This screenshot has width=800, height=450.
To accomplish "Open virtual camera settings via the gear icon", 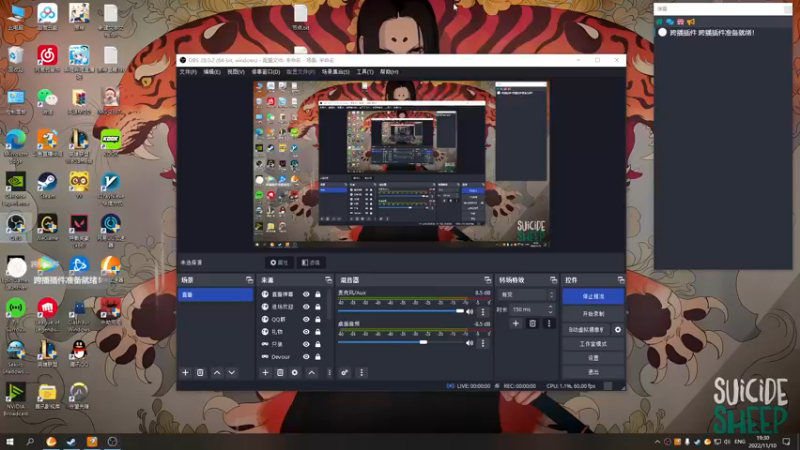I will [618, 330].
